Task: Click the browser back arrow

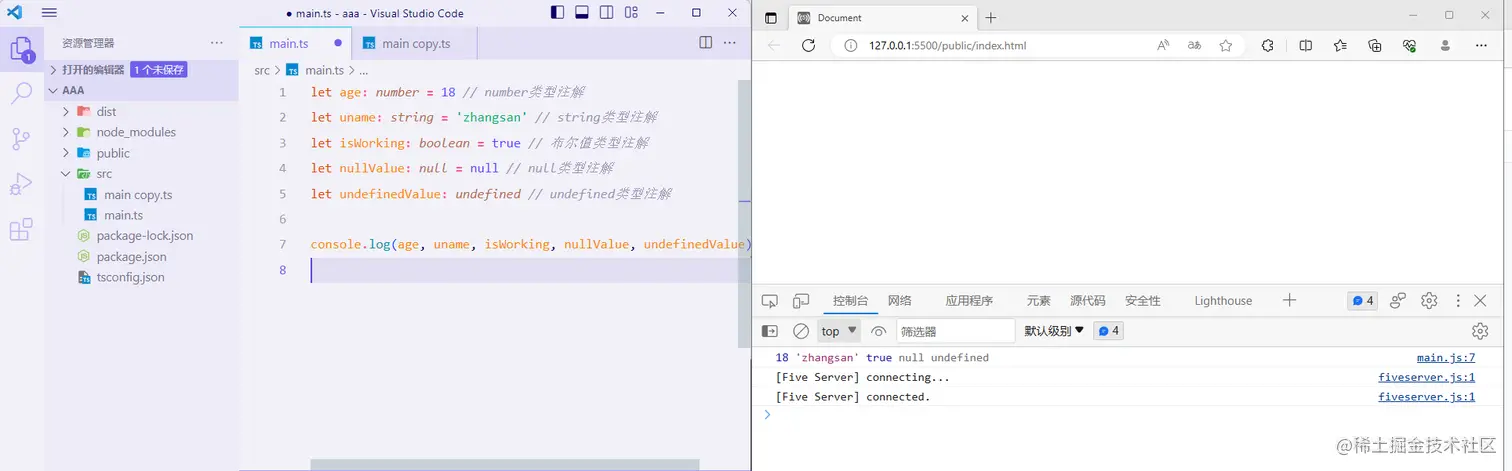Action: (x=774, y=45)
